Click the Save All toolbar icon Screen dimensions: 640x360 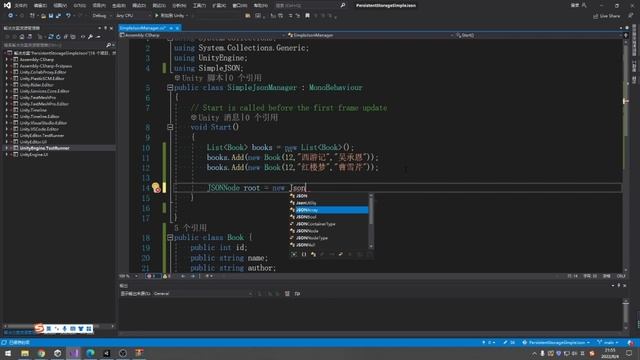click(x=58, y=16)
